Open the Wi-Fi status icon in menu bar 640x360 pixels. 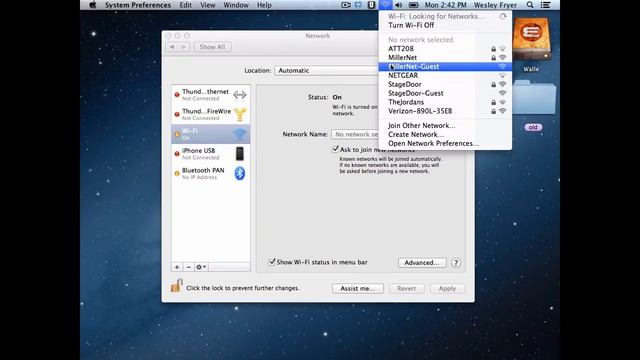pyautogui.click(x=385, y=5)
